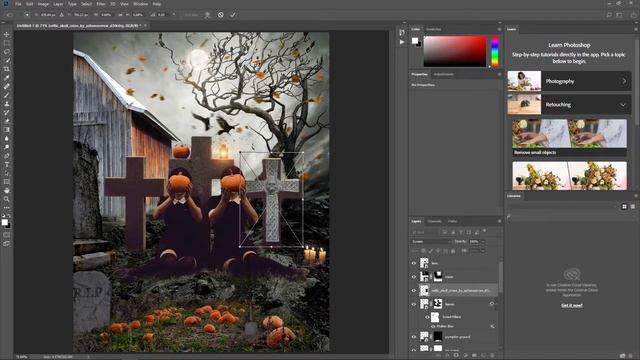Open the Opacity value dropdown

[483, 242]
